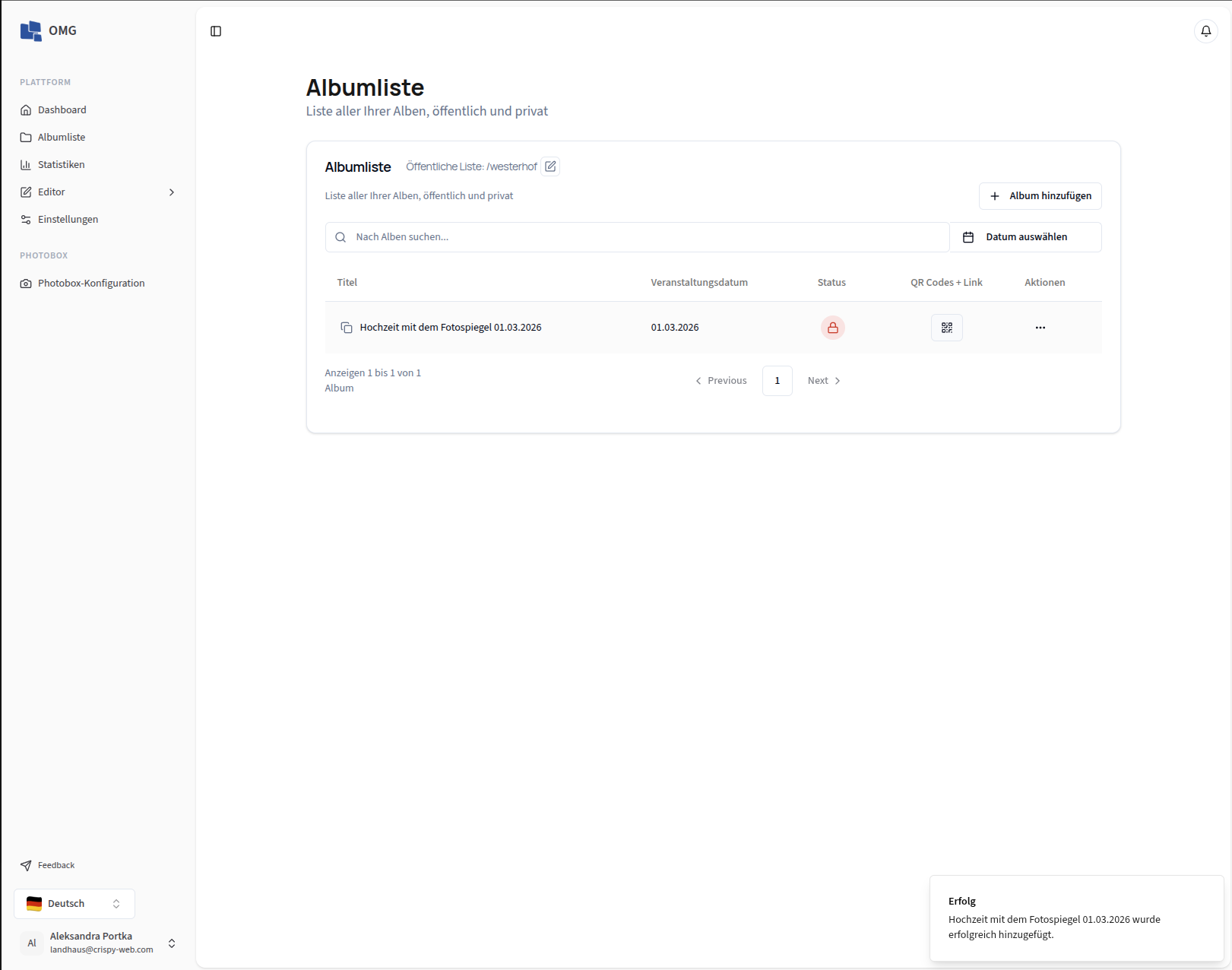Copy icon beside Hochzeit album title

347,328
